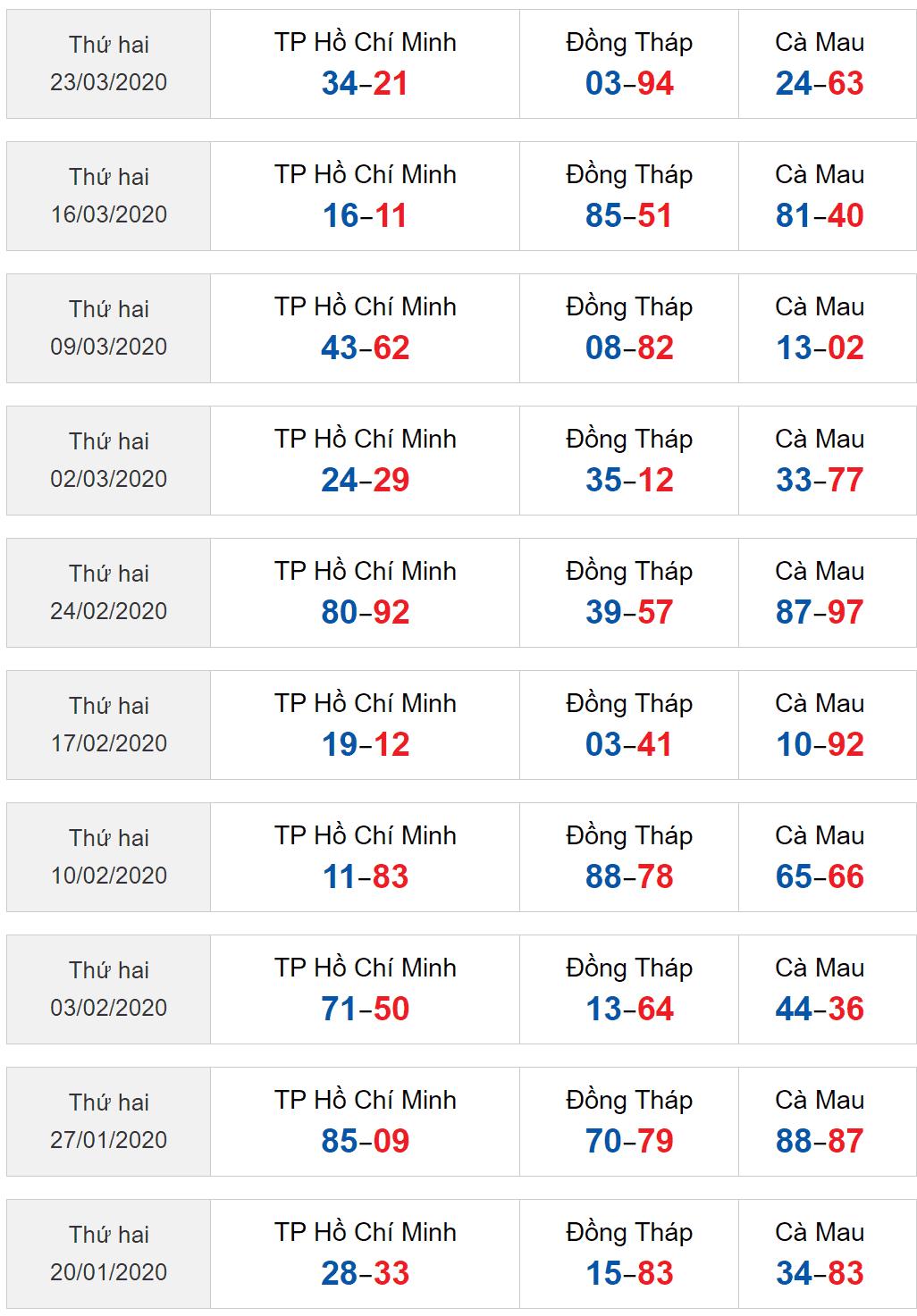This screenshot has height=1316, width=917.
Task: Click TP Hồ Chí Minh number 80-92
Action: click(x=365, y=612)
